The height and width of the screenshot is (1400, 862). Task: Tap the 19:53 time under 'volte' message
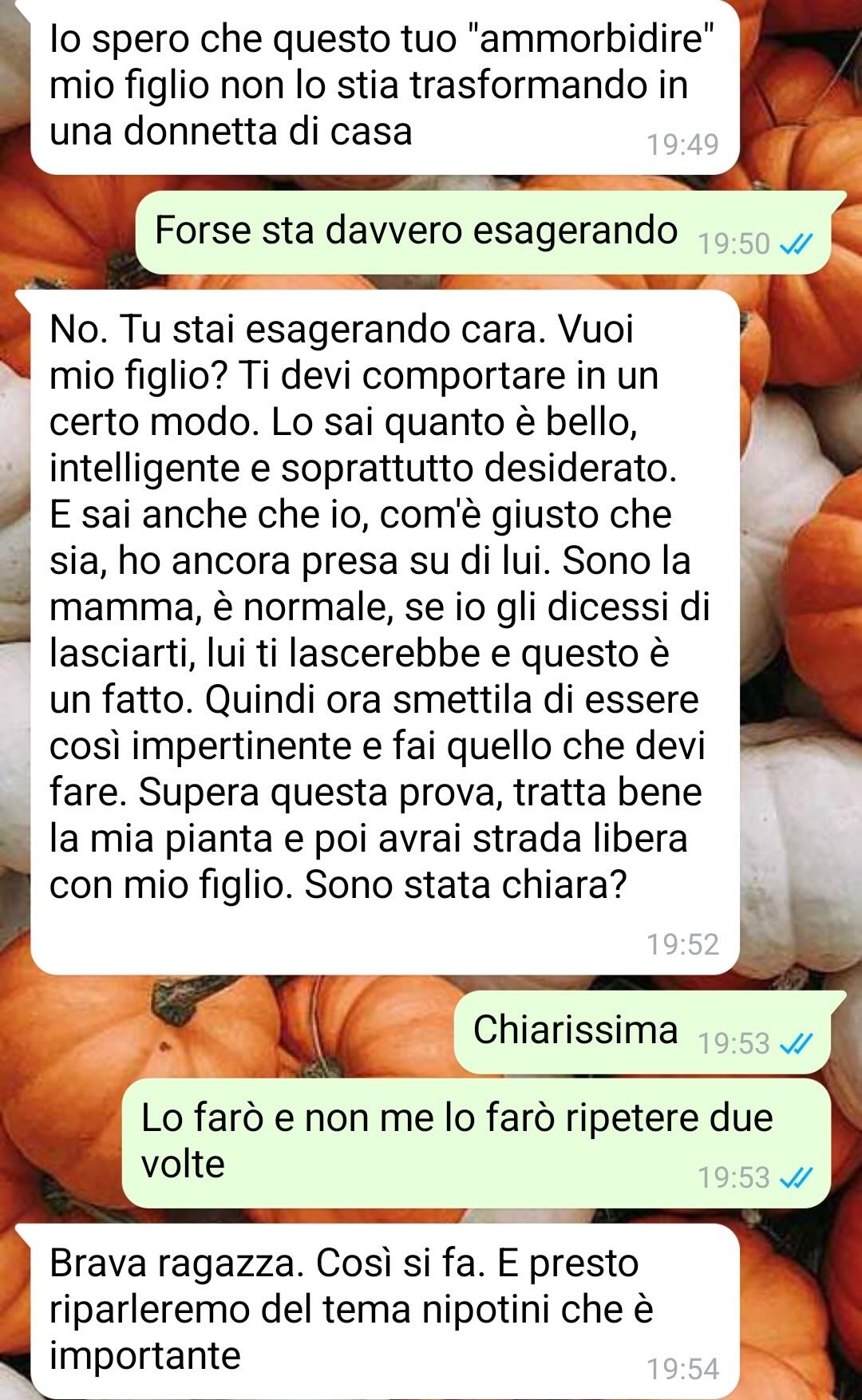[x=733, y=1177]
